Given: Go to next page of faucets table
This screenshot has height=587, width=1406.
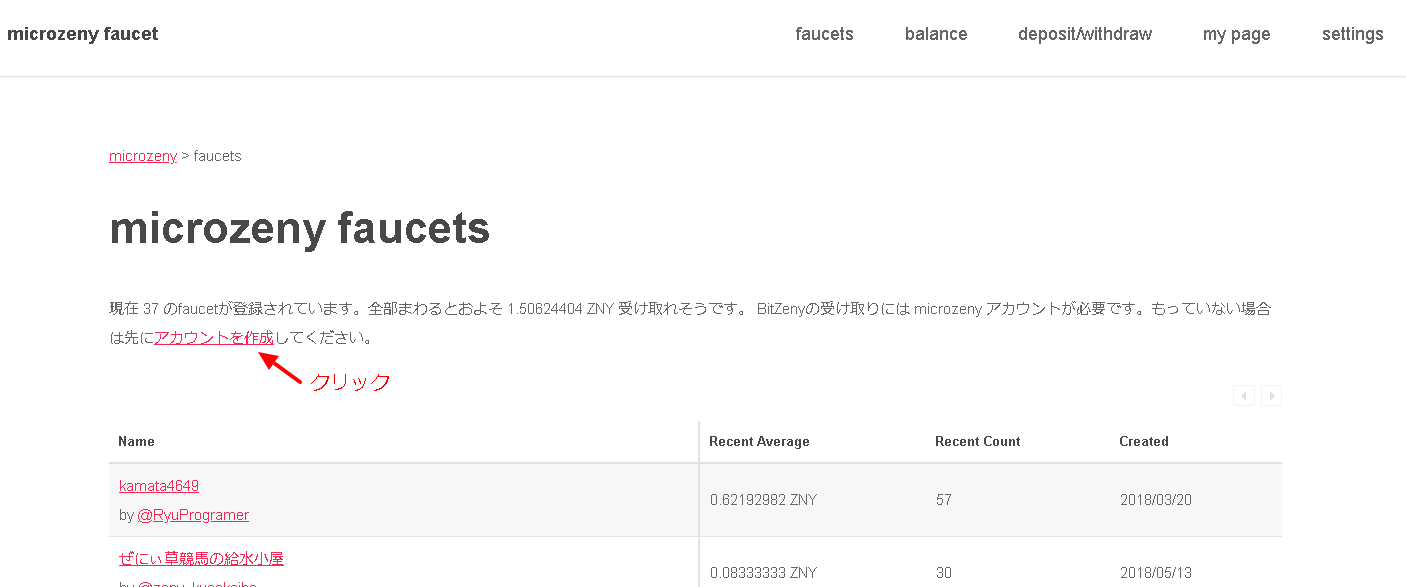Looking at the screenshot, I should coord(1272,396).
